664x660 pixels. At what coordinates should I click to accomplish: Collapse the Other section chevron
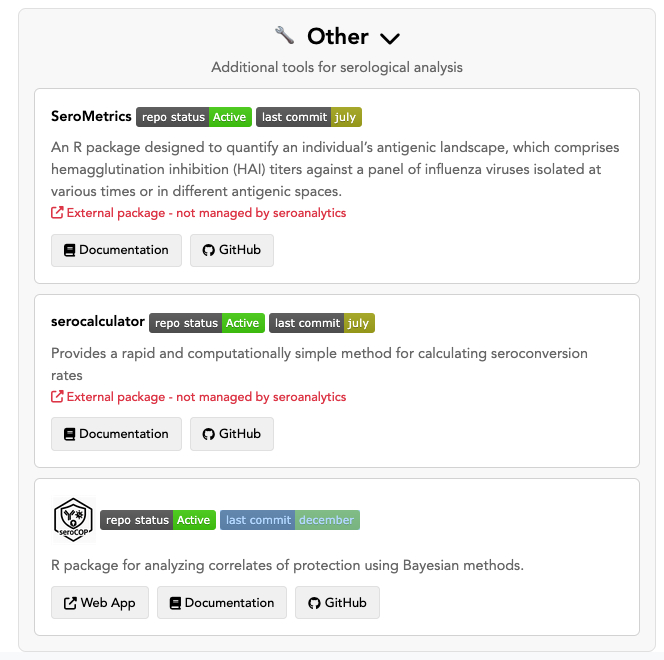[x=390, y=38]
